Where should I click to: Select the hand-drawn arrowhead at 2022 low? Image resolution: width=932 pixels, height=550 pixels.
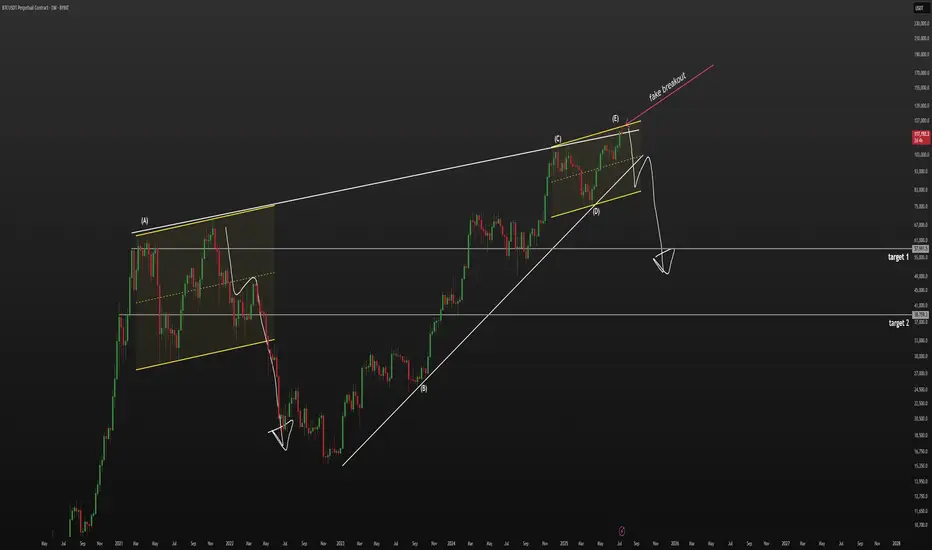[282, 435]
